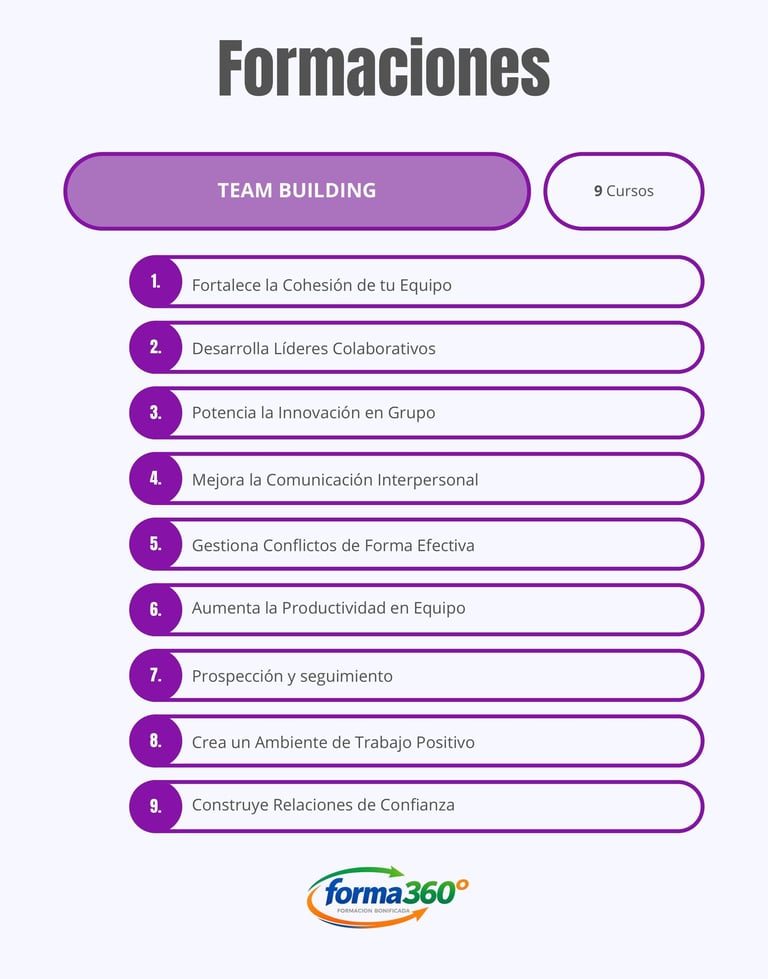Viewport: 768px width, 979px height.
Task: Select the TEAM BUILDING category button
Action: coord(297,191)
